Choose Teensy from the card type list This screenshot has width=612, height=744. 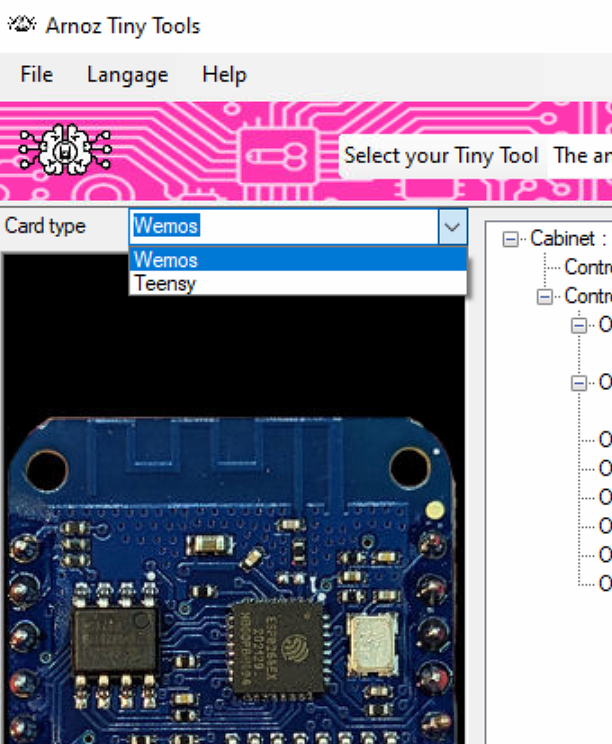[165, 283]
